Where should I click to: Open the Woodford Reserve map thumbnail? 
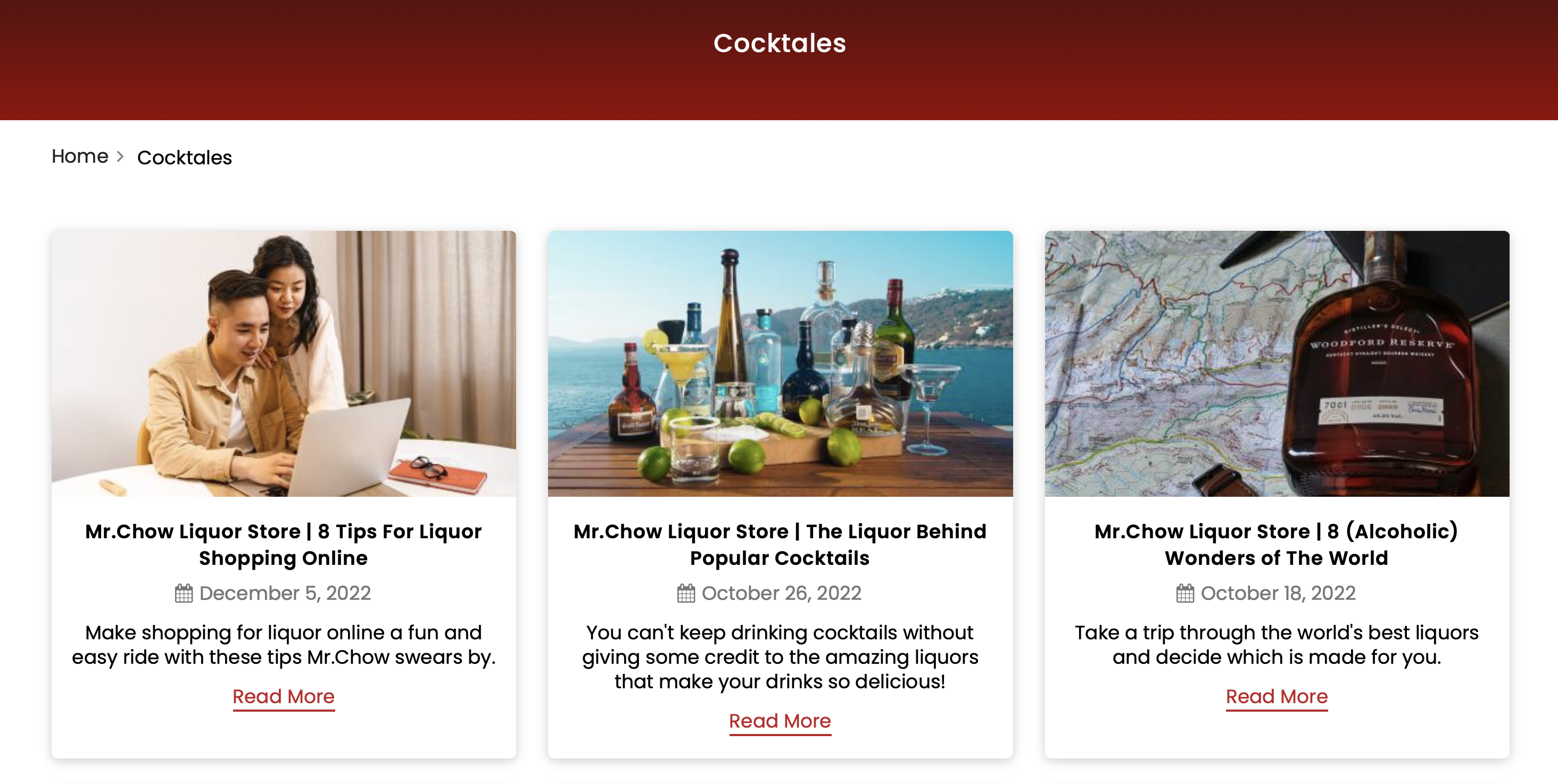coord(1277,363)
